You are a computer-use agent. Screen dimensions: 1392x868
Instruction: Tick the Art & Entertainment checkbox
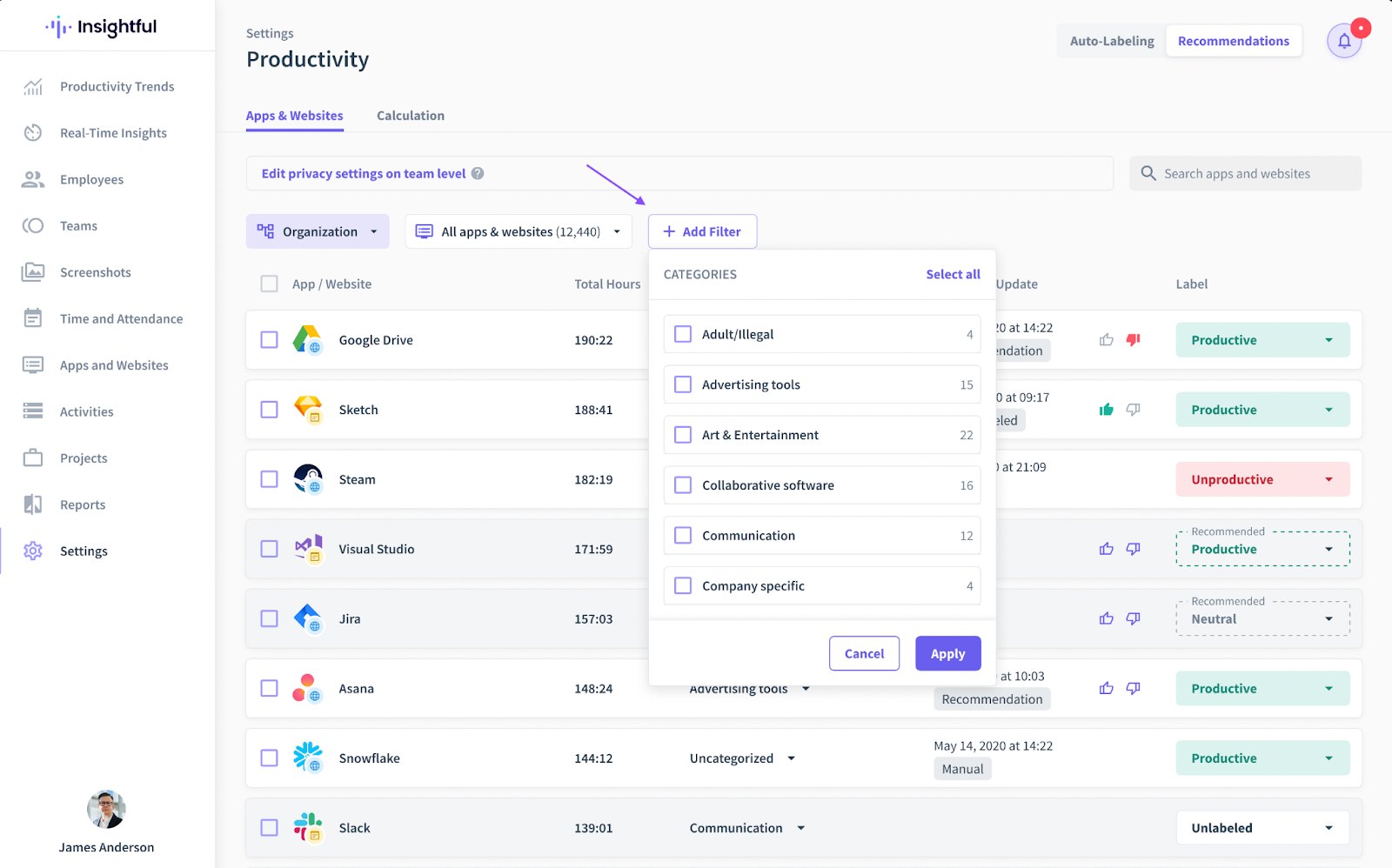click(683, 435)
